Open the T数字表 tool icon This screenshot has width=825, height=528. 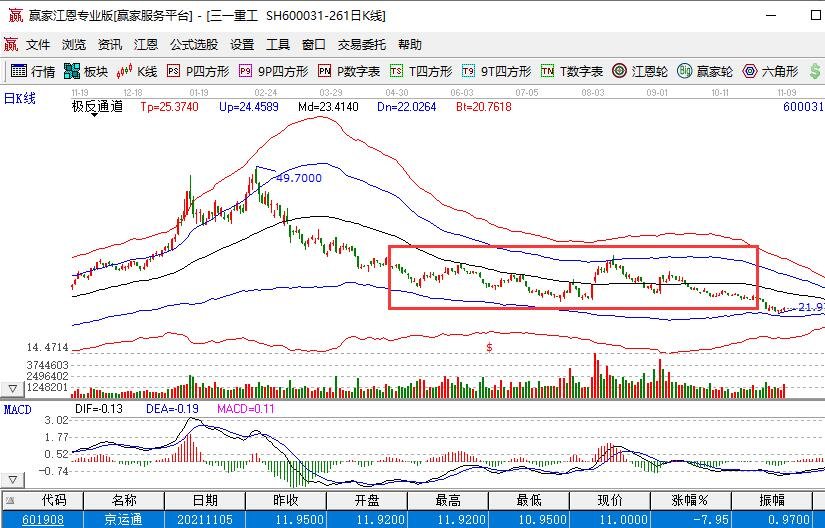(547, 71)
